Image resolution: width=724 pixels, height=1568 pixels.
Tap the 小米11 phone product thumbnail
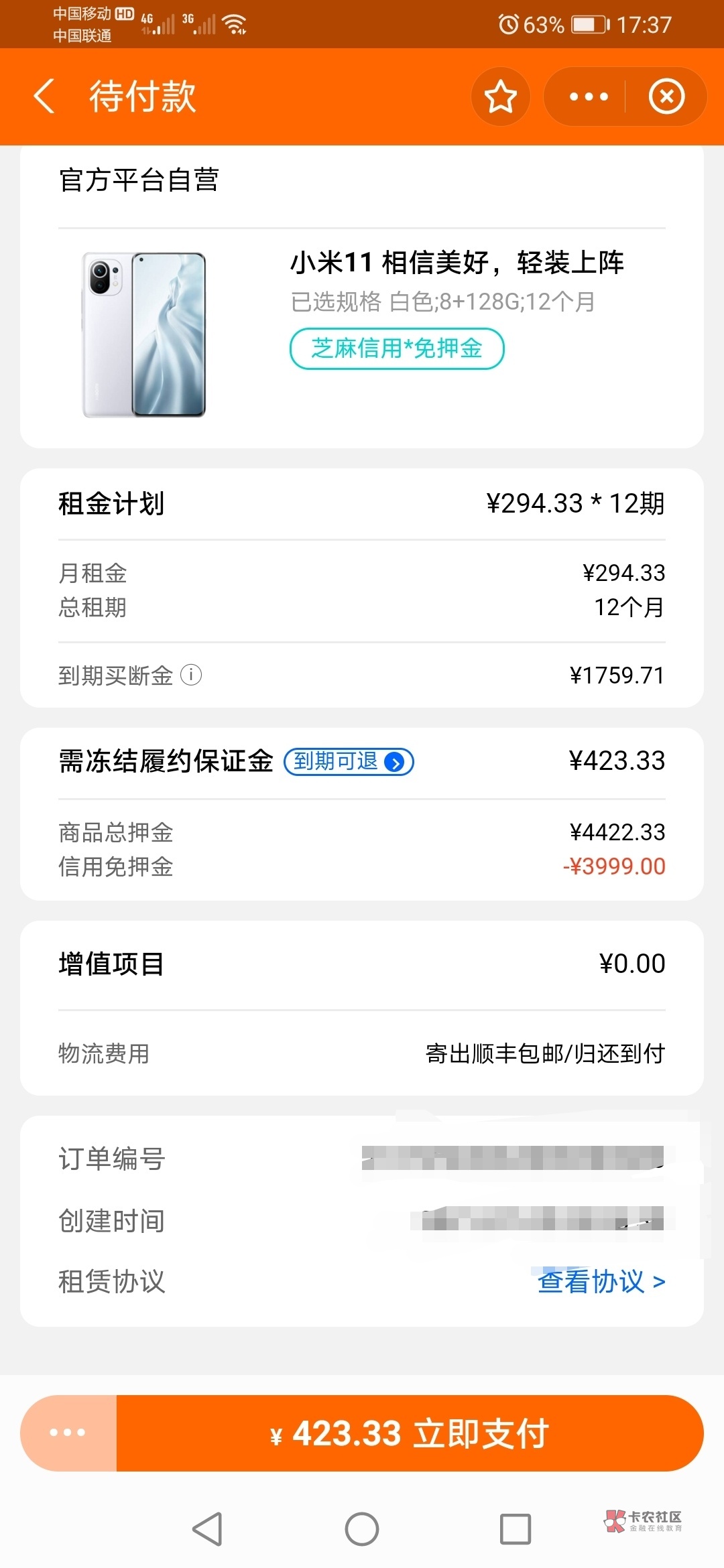pos(144,335)
